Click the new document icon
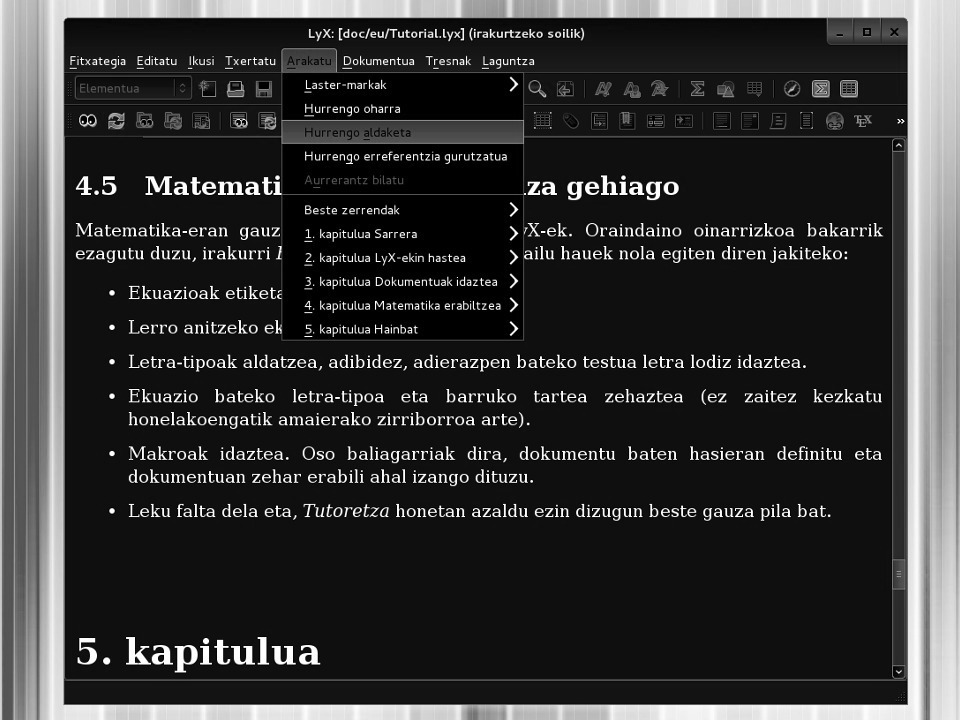Viewport: 960px width, 720px height. coord(208,89)
